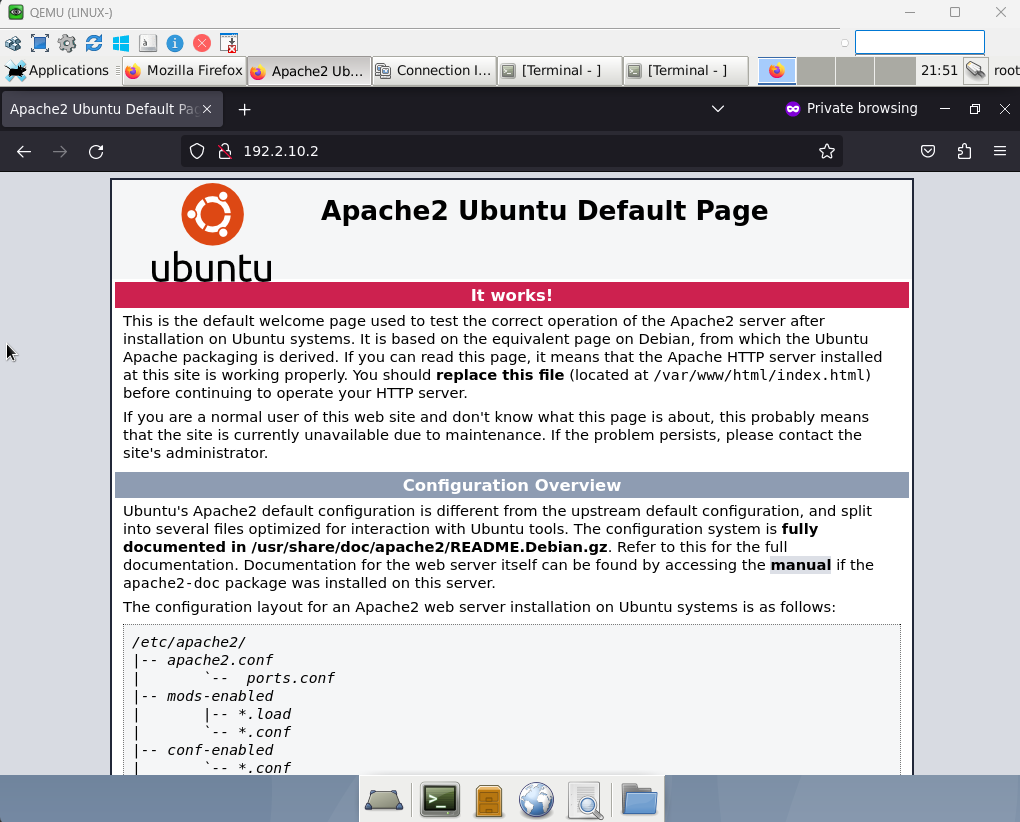This screenshot has height=822, width=1020.
Task: Click 'mods-enabled' in the config tree
Action: point(220,696)
